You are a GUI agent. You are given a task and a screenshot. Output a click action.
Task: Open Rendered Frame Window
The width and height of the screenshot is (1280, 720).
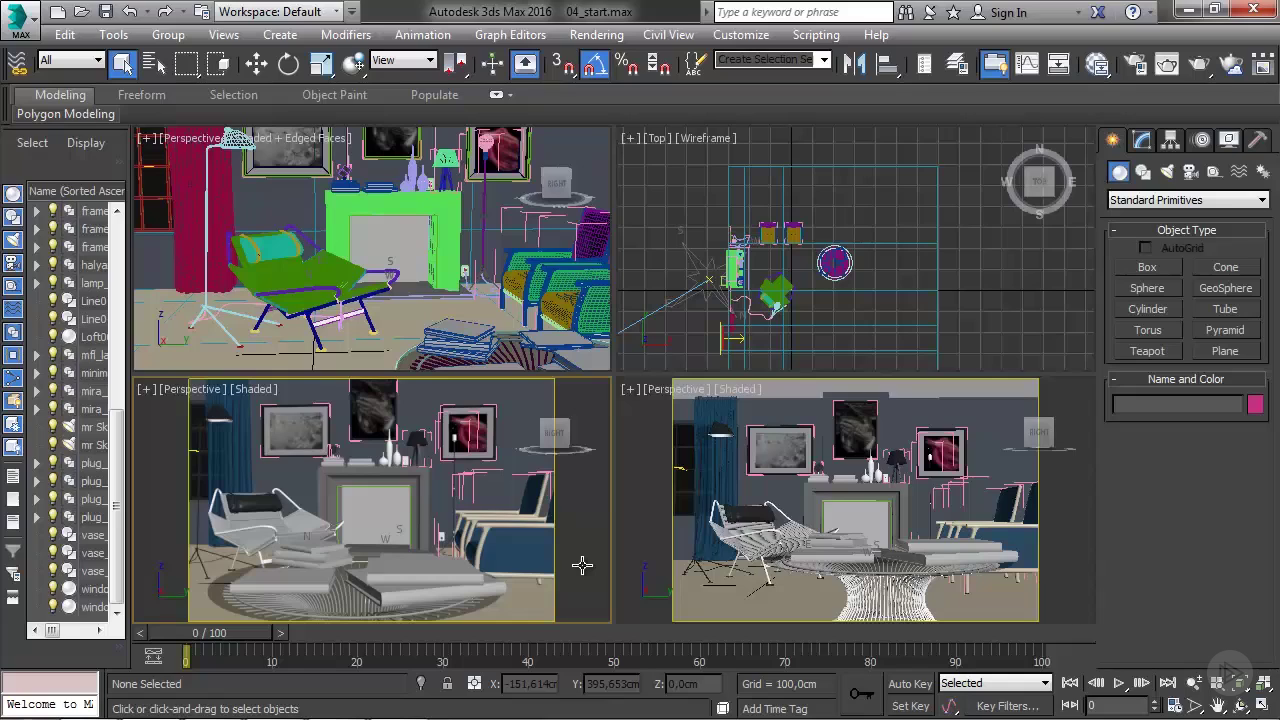(1167, 63)
